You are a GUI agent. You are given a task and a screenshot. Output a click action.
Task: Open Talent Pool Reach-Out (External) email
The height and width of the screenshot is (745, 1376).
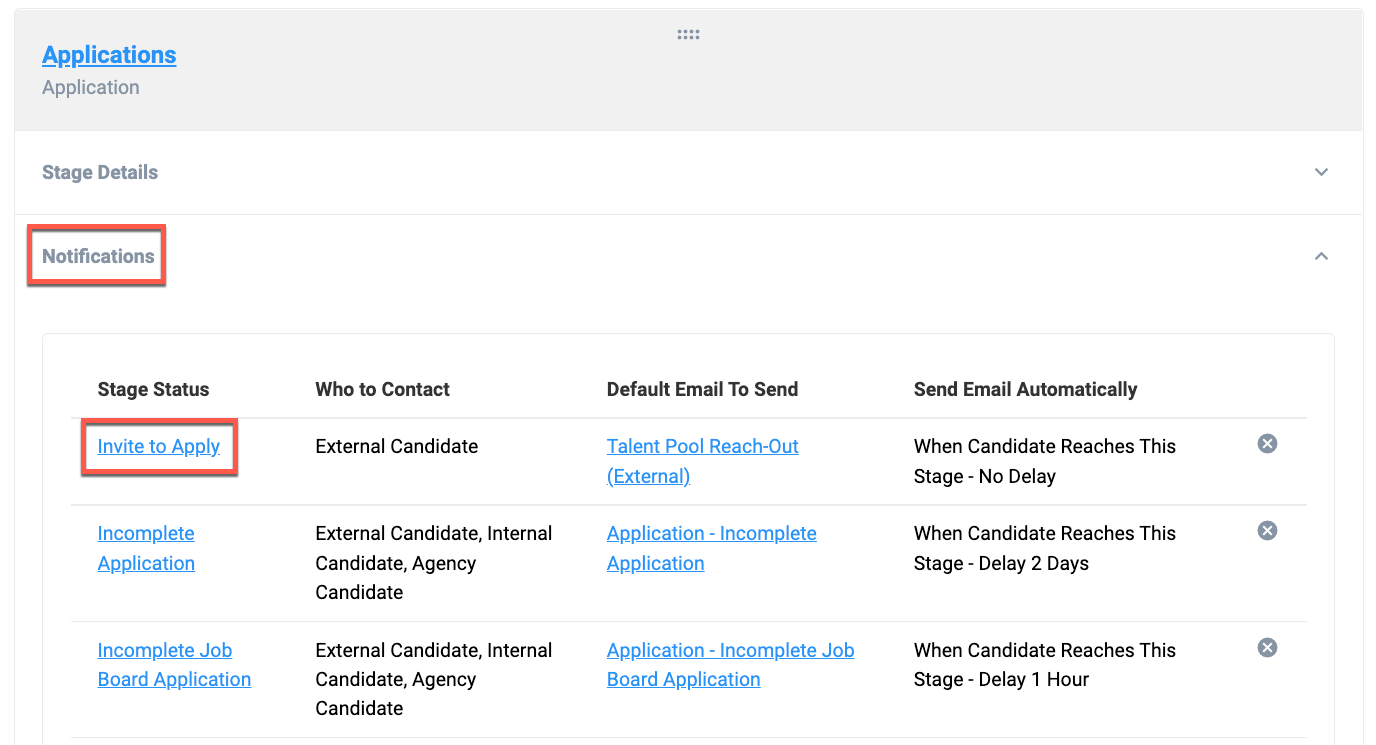point(702,461)
